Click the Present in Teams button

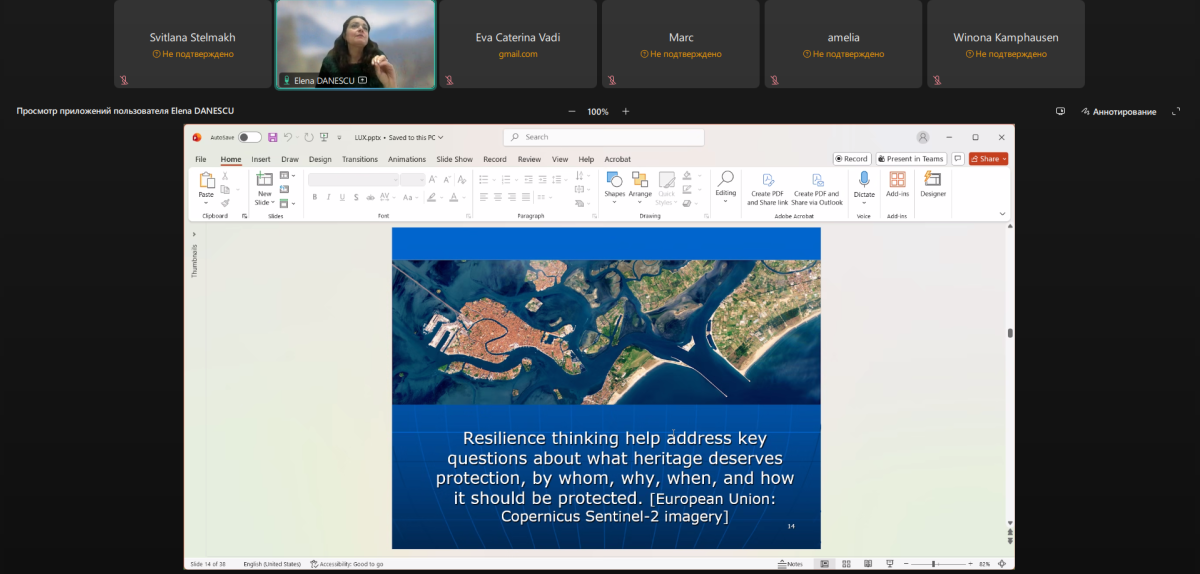[910, 159]
